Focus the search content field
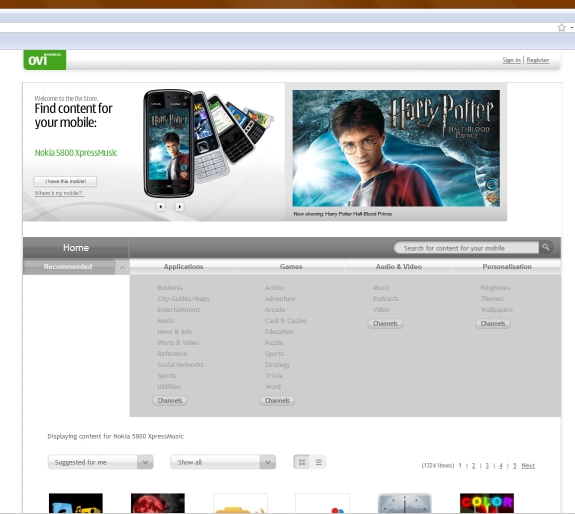The height and width of the screenshot is (514, 575). pyautogui.click(x=466, y=248)
